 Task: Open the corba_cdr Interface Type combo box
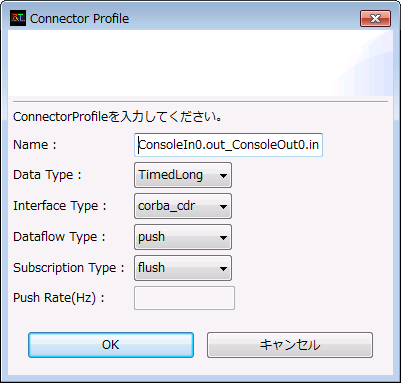[183, 206]
